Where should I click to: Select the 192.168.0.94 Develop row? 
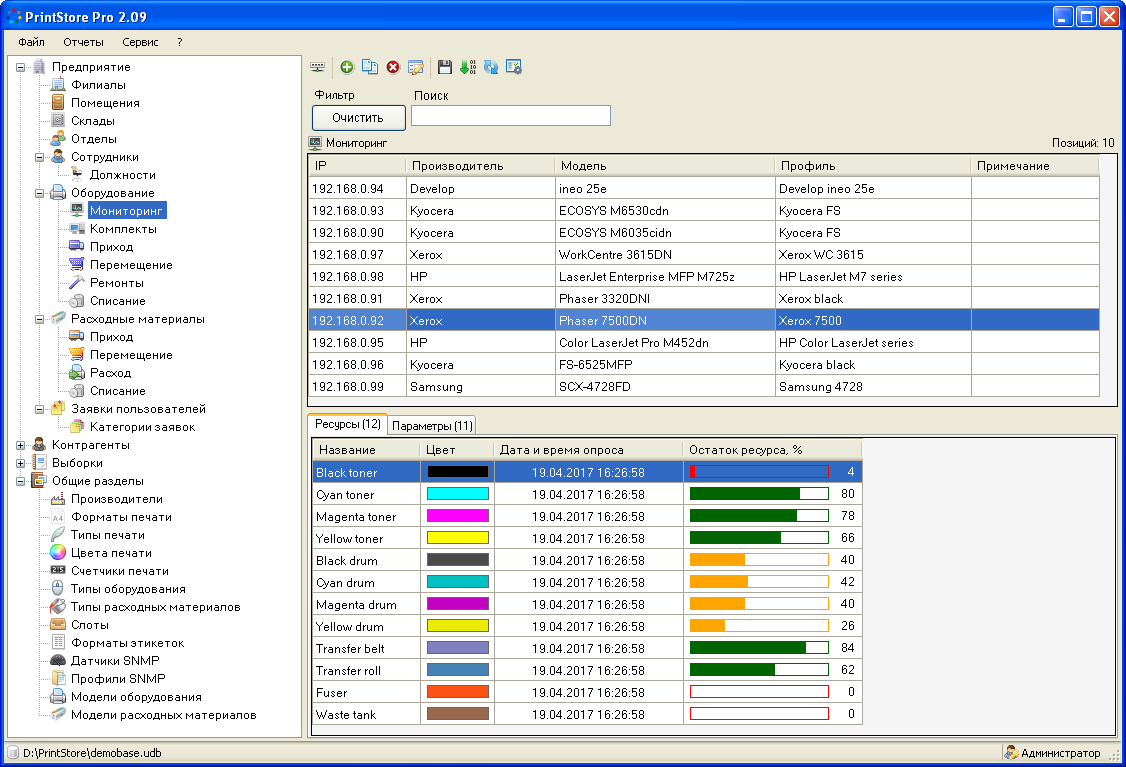(x=704, y=188)
